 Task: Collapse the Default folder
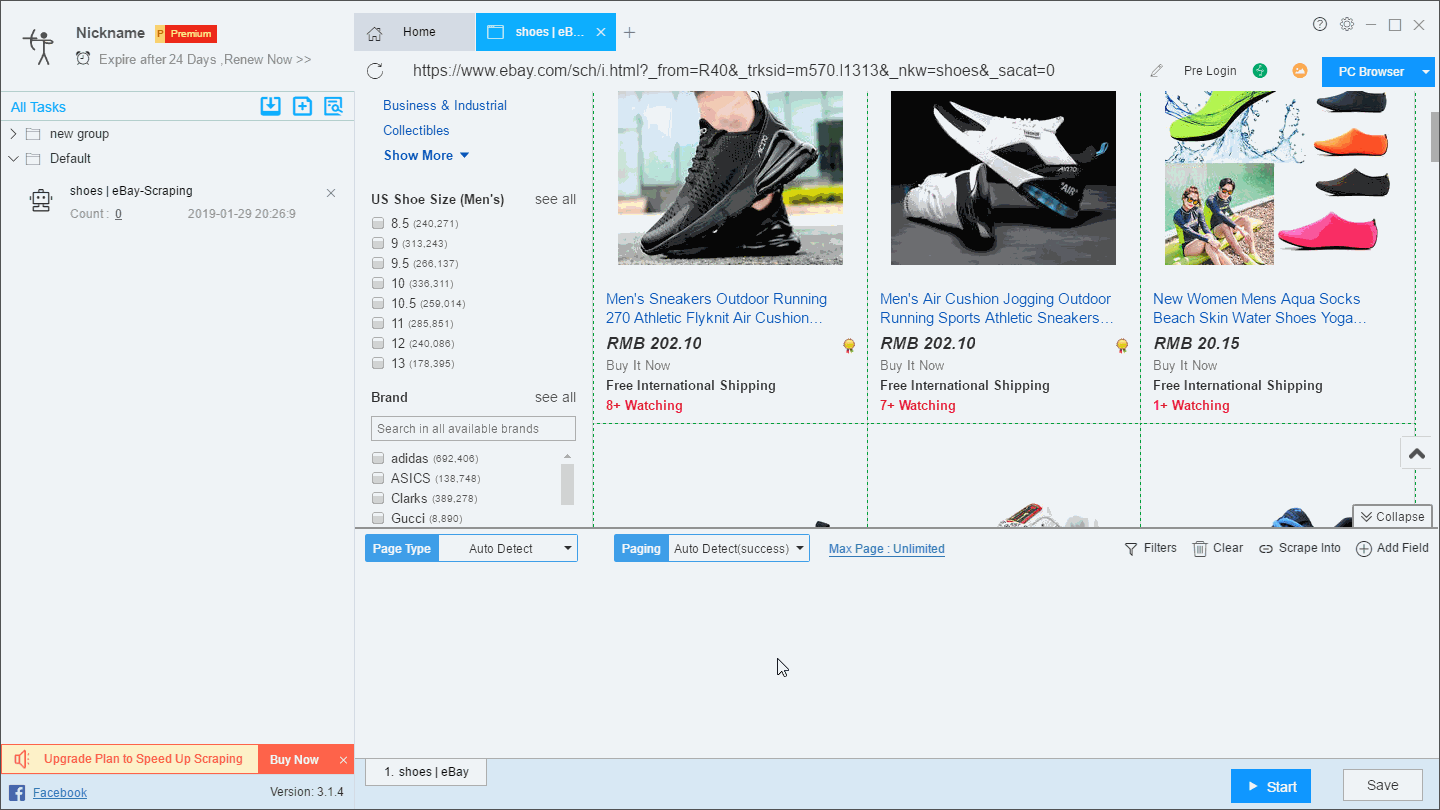tap(13, 158)
